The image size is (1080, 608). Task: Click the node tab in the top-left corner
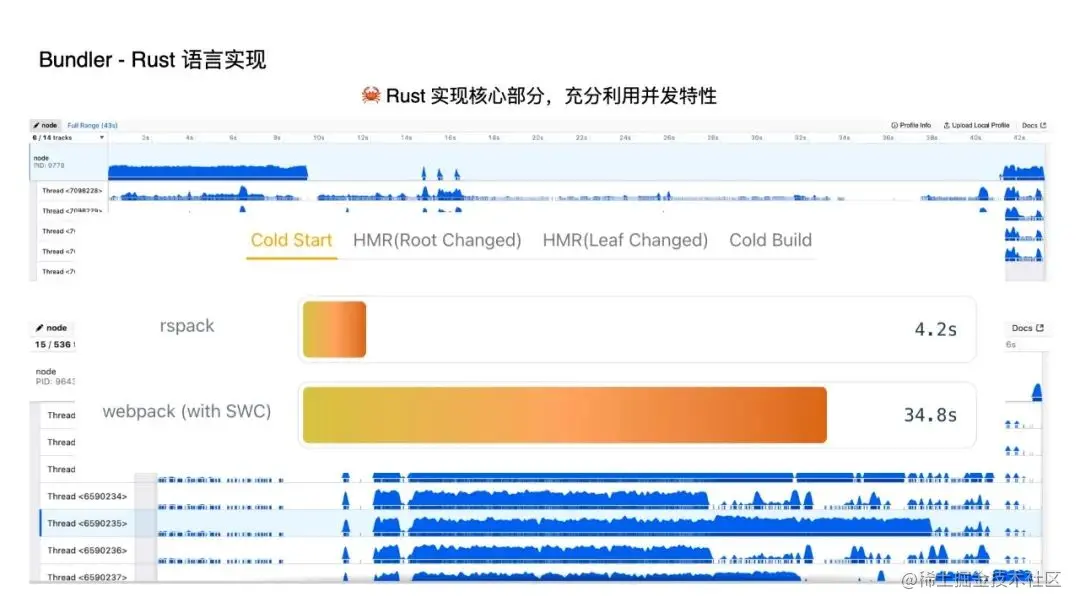click(x=45, y=125)
